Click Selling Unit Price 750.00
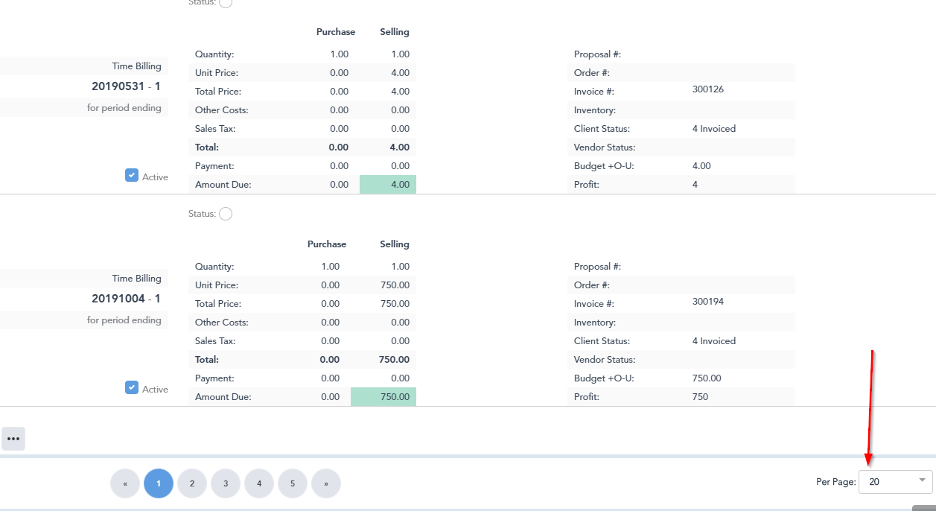The width and height of the screenshot is (936, 512). tap(395, 285)
